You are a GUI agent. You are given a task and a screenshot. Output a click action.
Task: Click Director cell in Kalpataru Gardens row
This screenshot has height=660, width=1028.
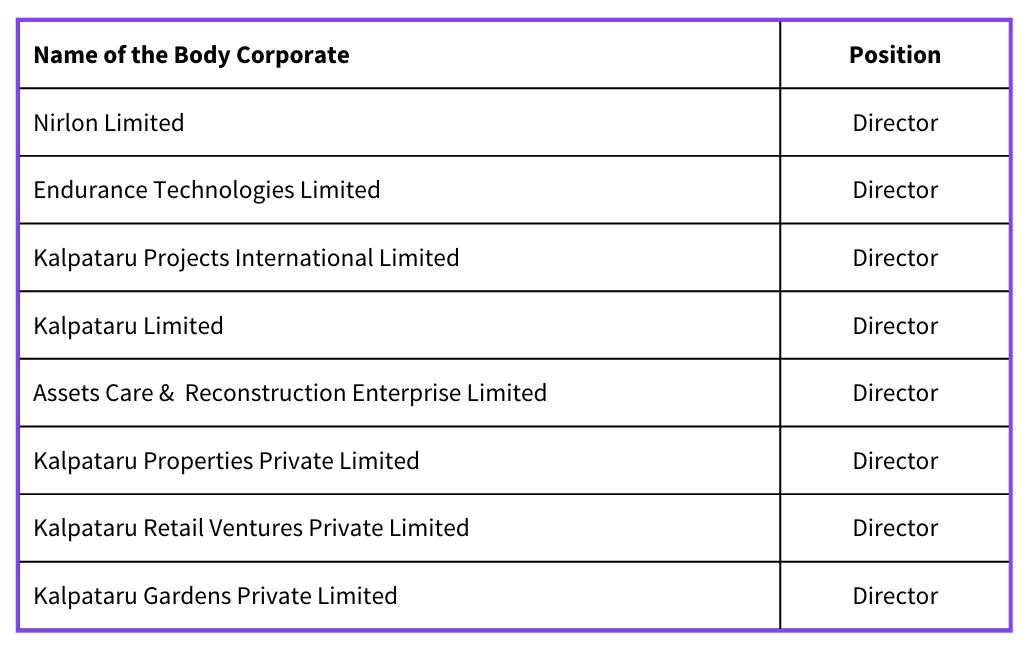[x=895, y=596]
